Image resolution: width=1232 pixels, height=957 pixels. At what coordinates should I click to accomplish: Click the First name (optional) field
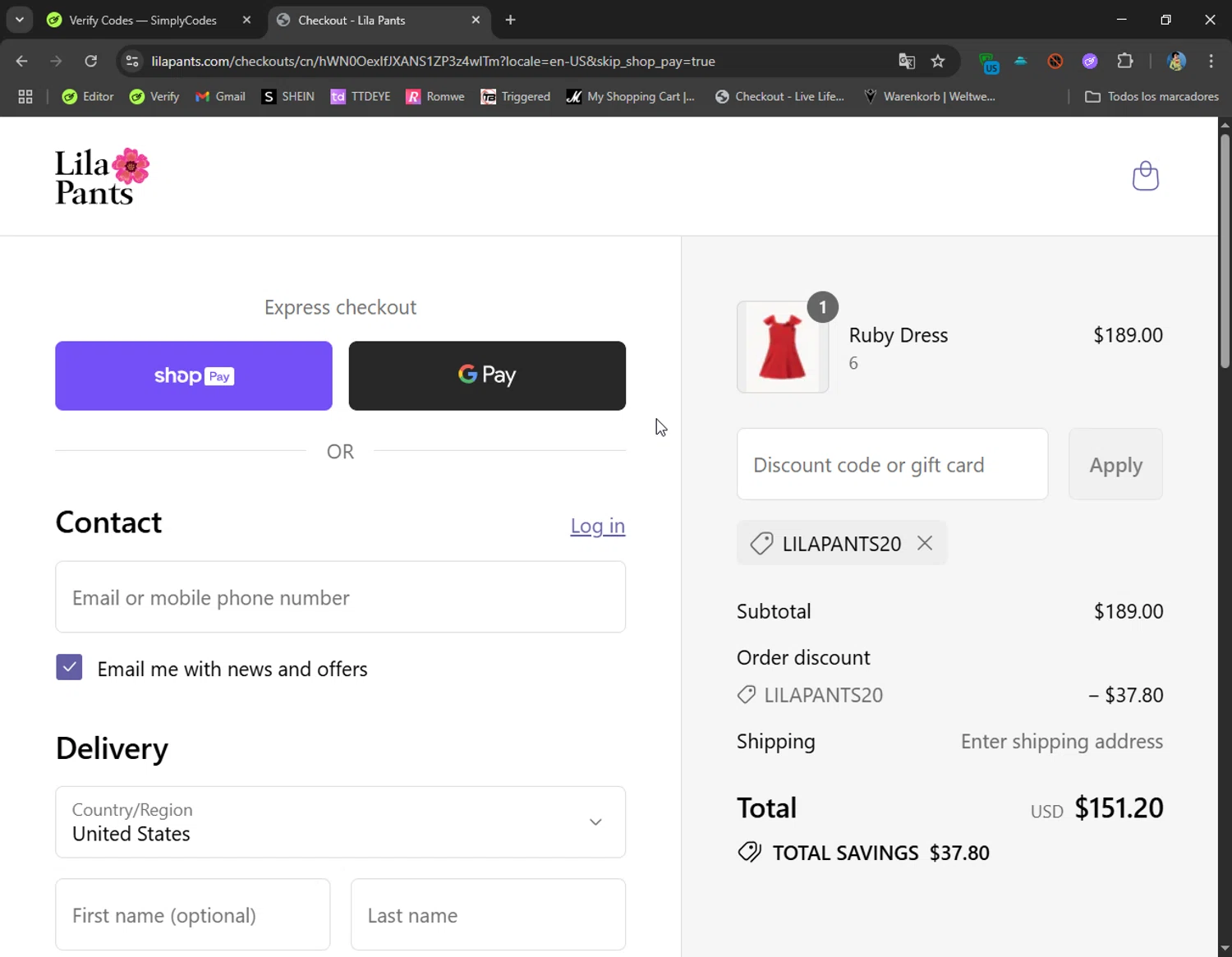pos(193,914)
